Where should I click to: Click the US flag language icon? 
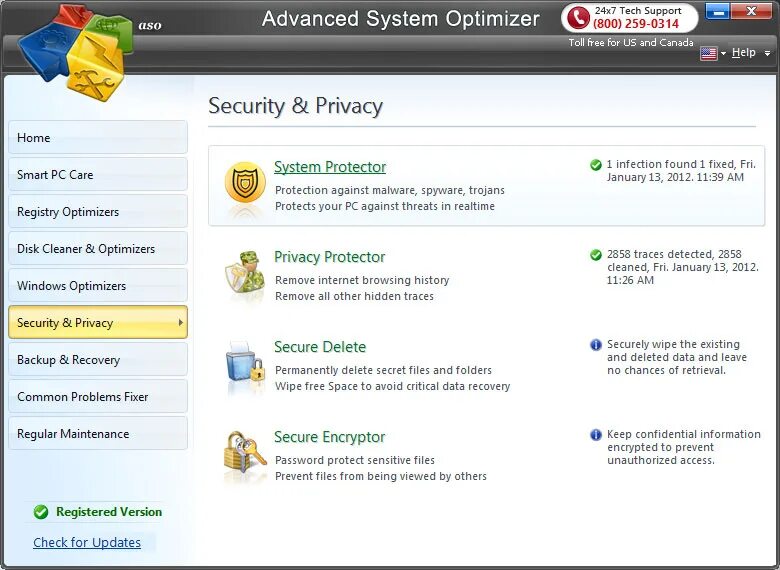coord(708,53)
